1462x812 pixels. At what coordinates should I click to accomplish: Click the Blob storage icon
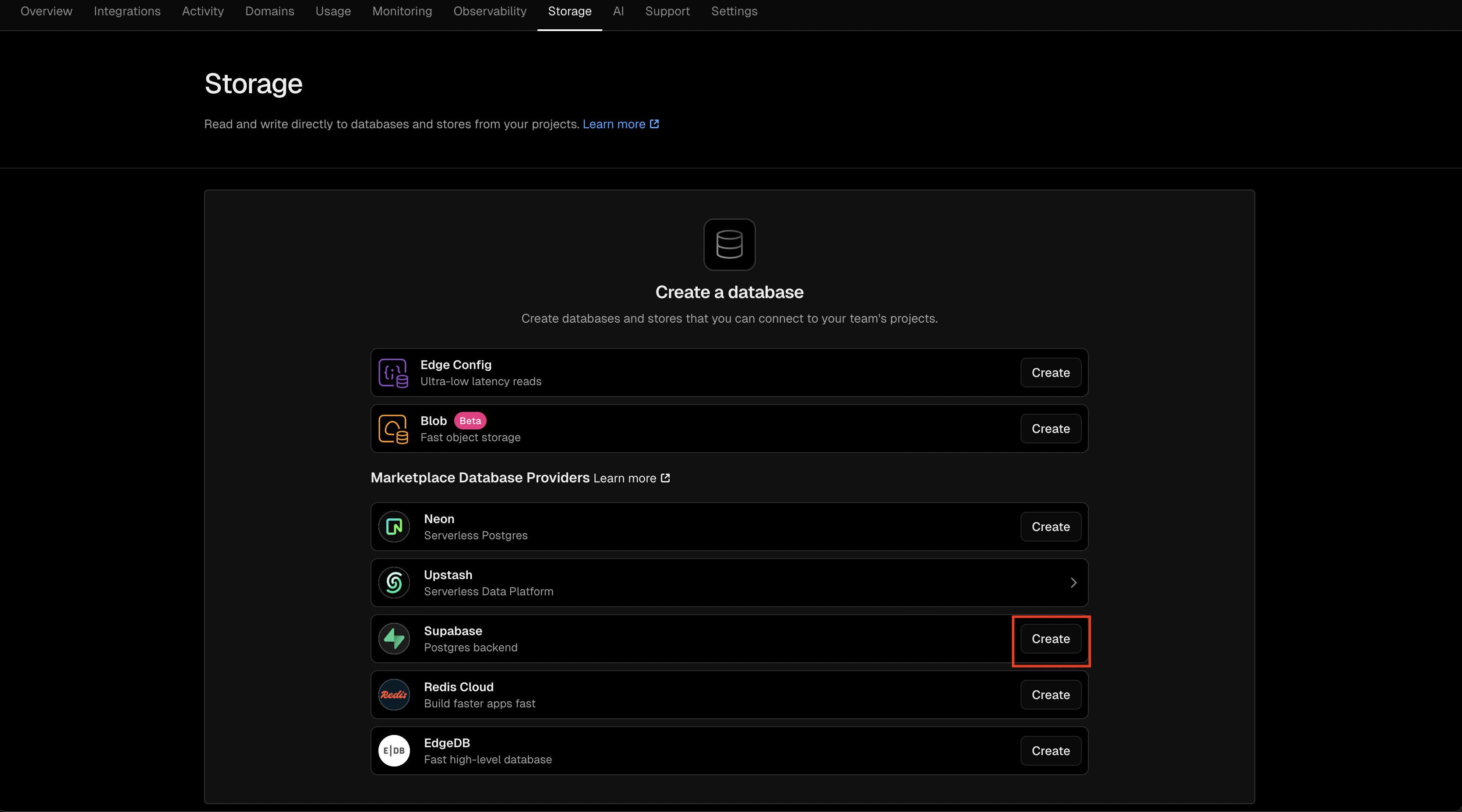393,429
